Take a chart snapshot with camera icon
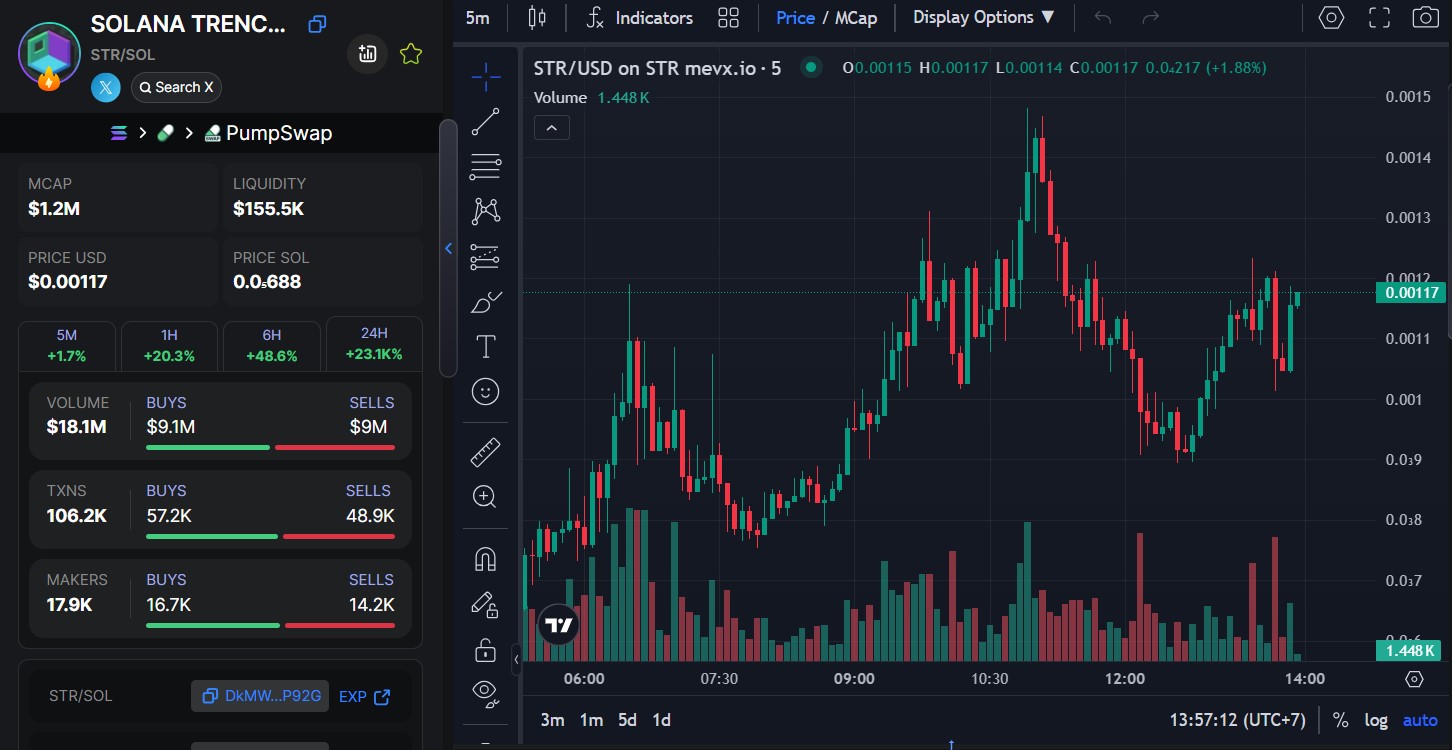This screenshot has height=750, width=1452. point(1425,17)
